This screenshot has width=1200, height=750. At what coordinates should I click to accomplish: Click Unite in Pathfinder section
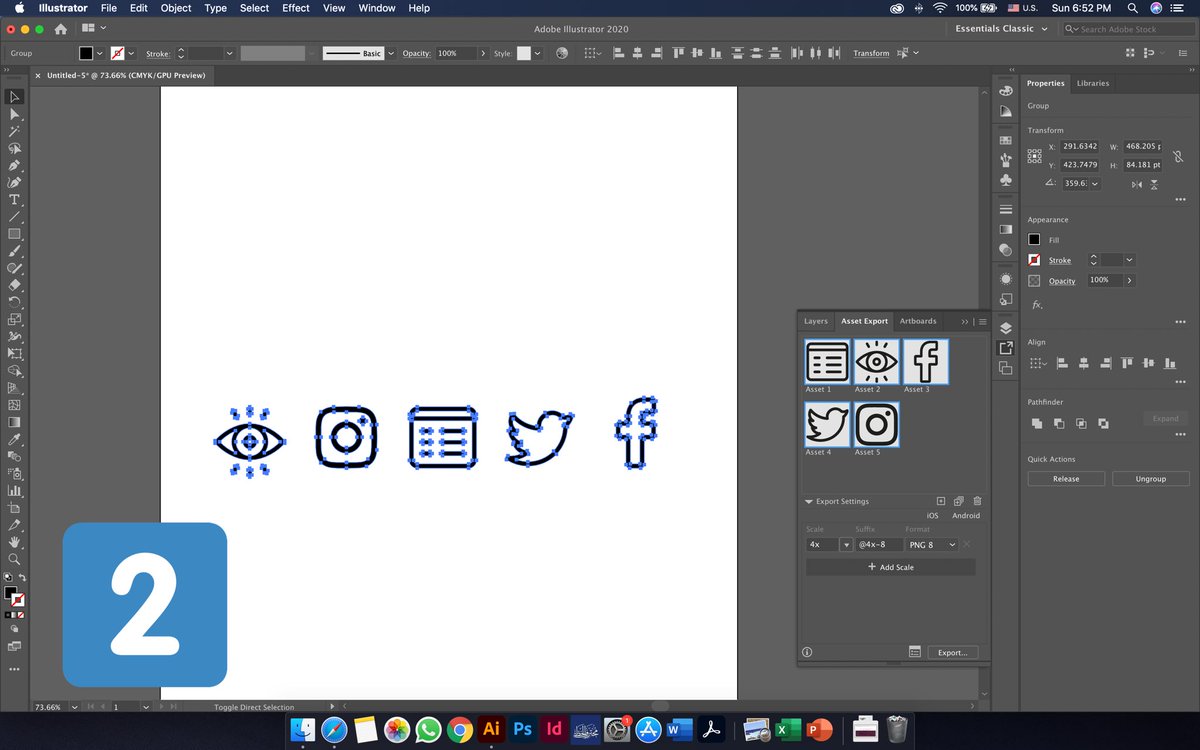1037,423
